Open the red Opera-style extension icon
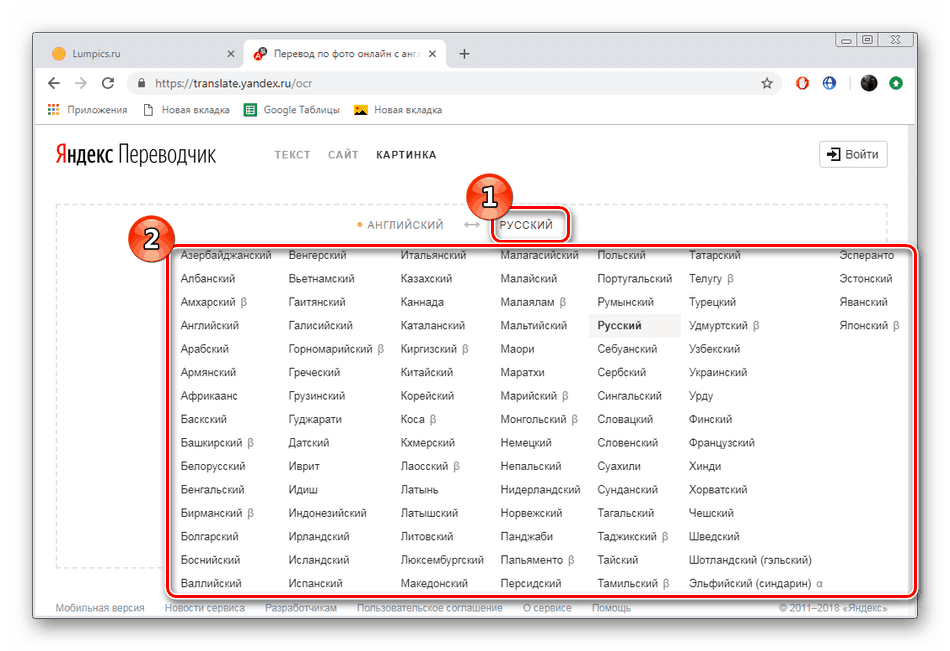Viewport: 950px width, 651px height. tap(802, 83)
